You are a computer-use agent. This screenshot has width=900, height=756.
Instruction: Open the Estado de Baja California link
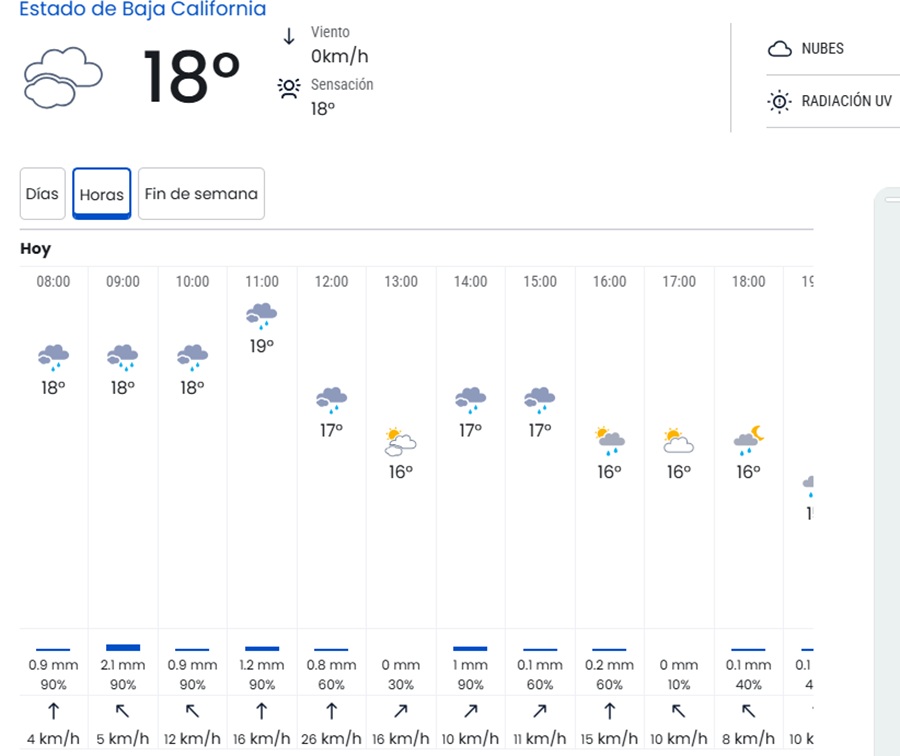[x=143, y=10]
